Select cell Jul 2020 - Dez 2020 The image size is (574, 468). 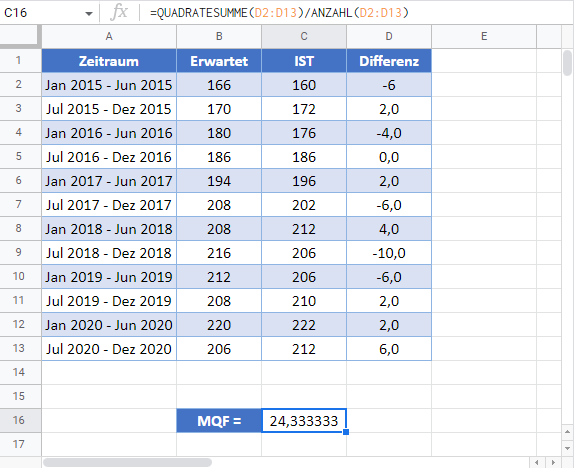[x=109, y=349]
